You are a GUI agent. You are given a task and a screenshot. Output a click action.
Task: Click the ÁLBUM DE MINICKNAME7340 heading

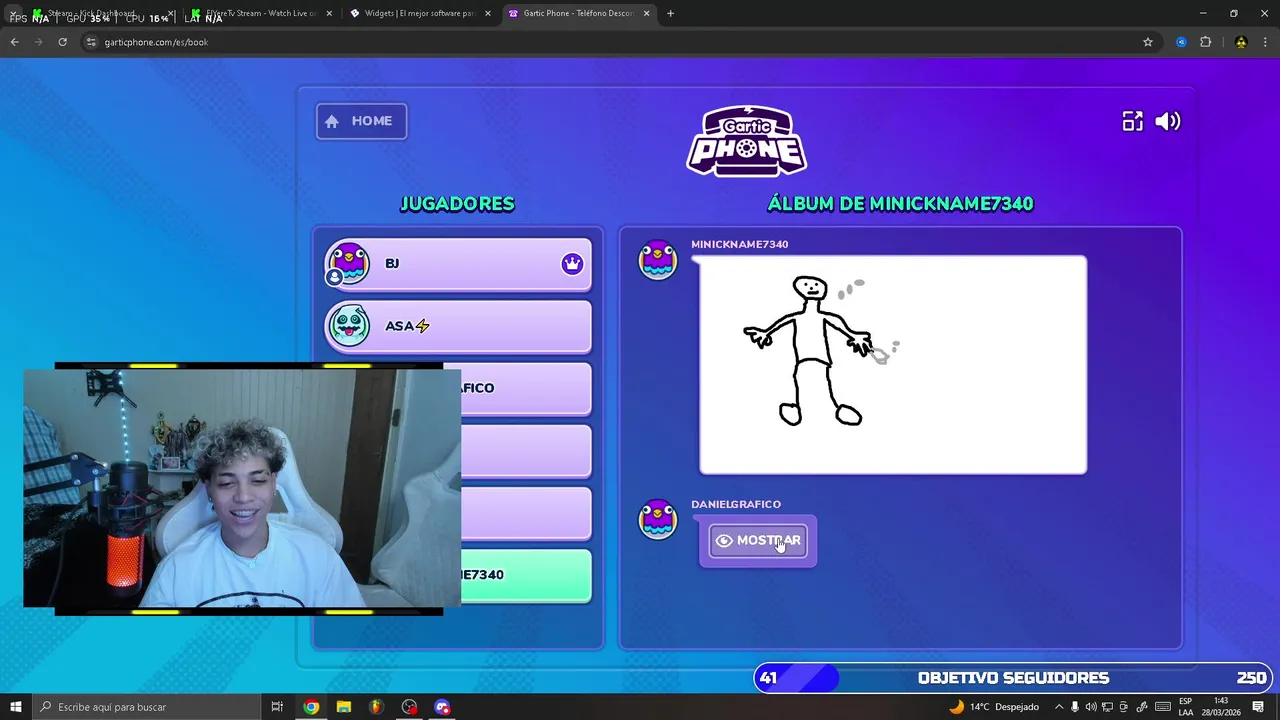(900, 204)
